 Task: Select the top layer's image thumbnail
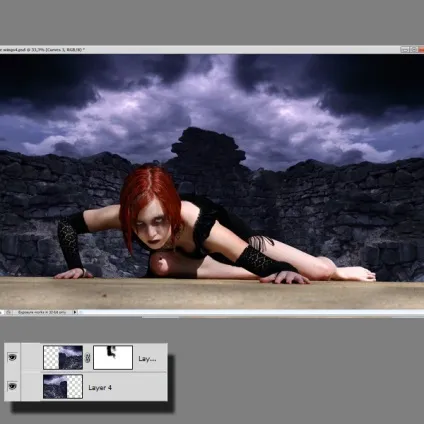coord(63,357)
